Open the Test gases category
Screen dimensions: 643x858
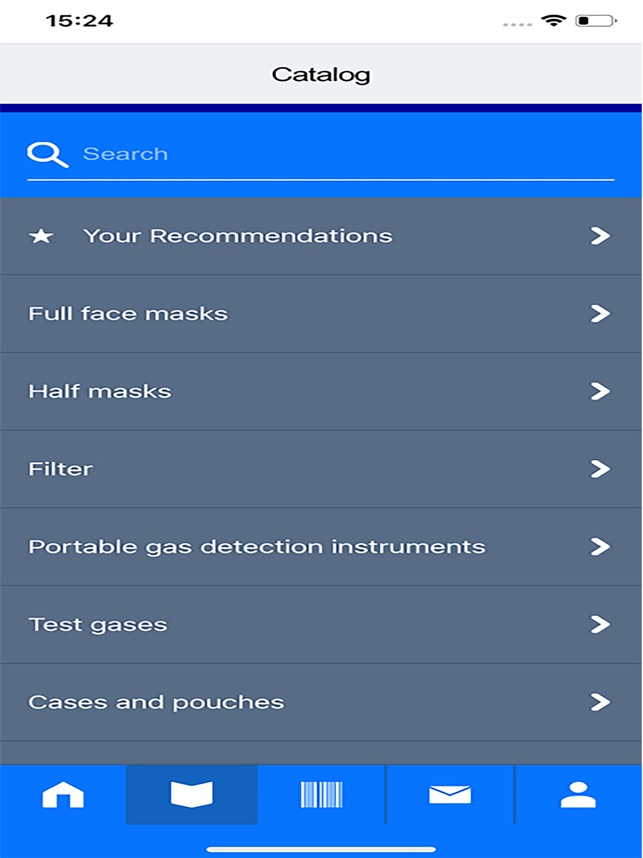pos(98,625)
